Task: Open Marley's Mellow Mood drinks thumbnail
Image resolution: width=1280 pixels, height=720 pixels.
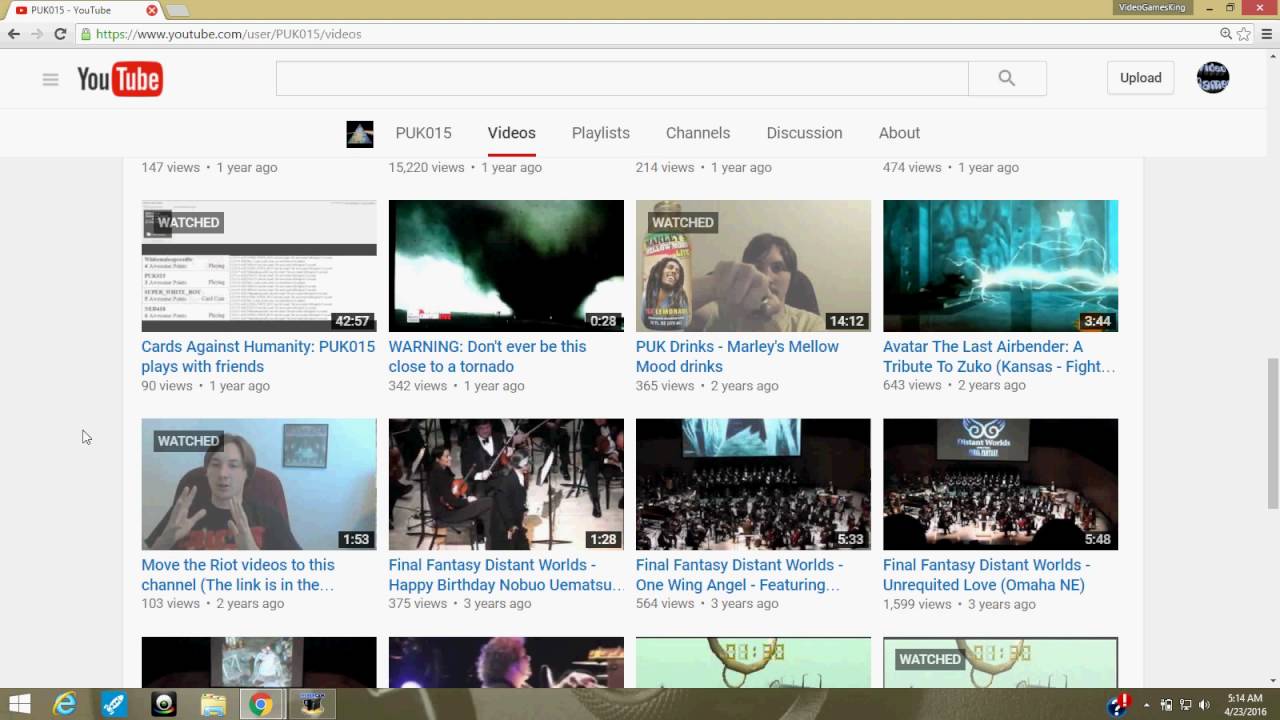Action: click(x=753, y=266)
